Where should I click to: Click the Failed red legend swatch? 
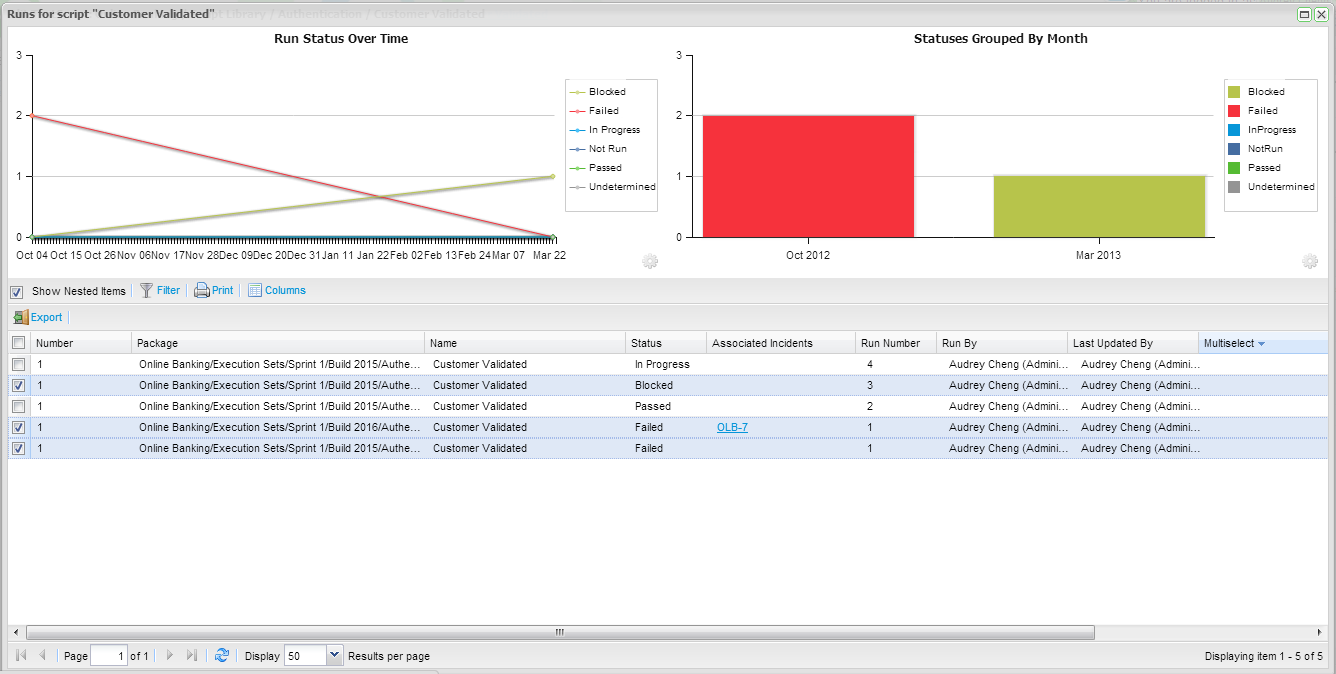click(1234, 111)
